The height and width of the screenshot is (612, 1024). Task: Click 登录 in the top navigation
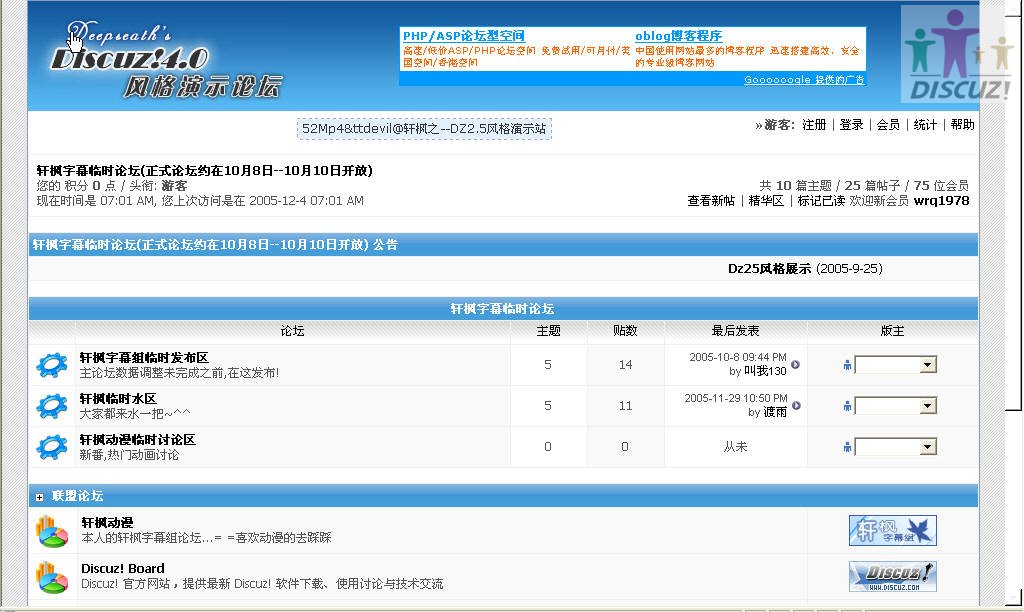[851, 125]
